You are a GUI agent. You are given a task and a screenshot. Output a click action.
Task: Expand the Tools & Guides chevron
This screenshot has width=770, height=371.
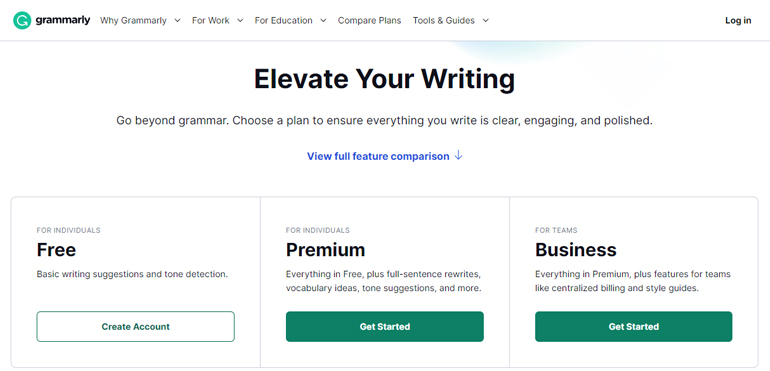pos(486,21)
